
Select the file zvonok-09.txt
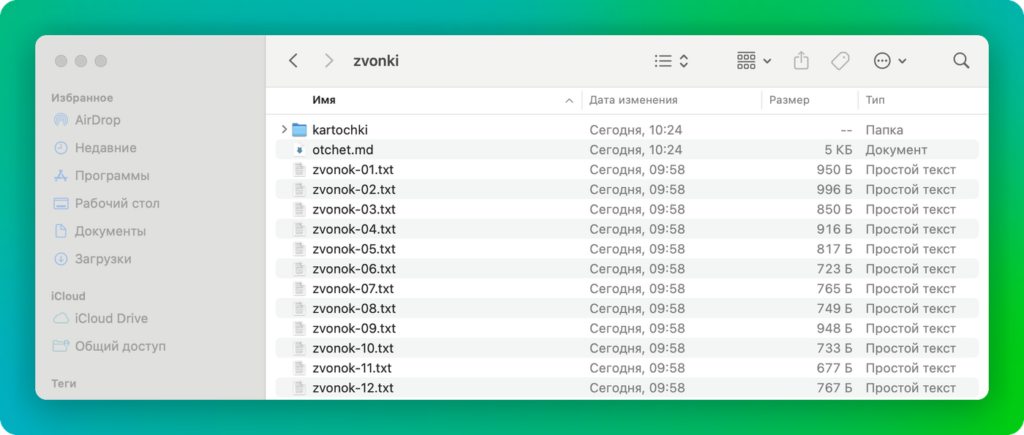point(627,328)
